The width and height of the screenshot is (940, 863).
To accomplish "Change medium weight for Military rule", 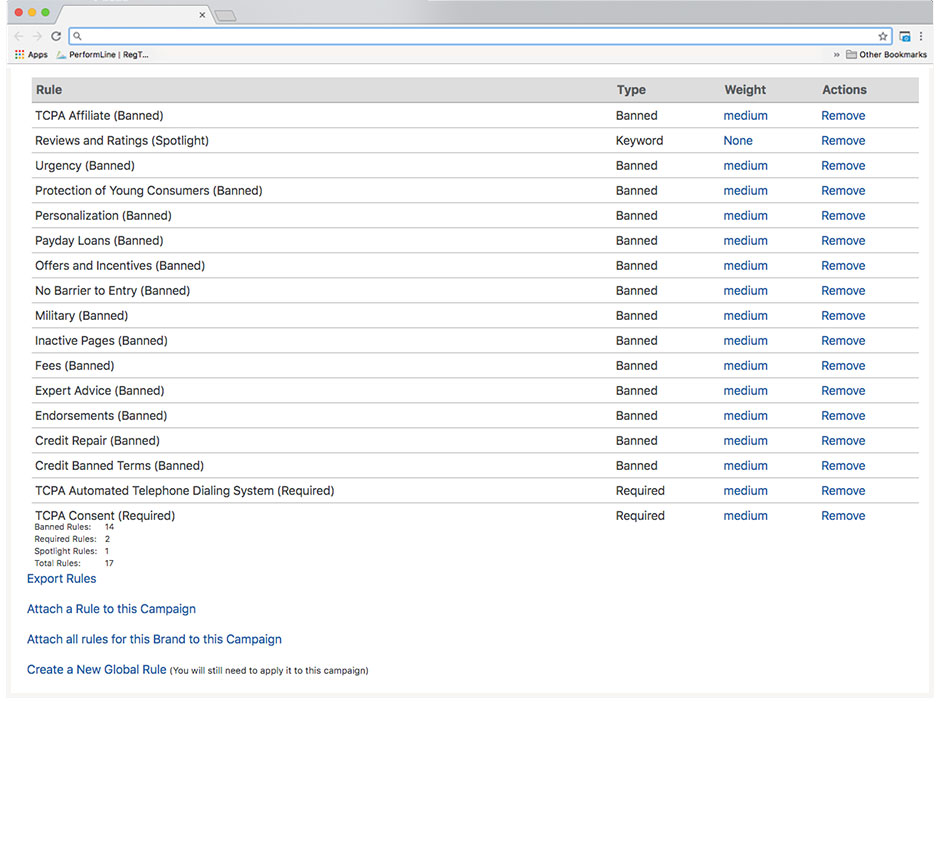I will 745,316.
